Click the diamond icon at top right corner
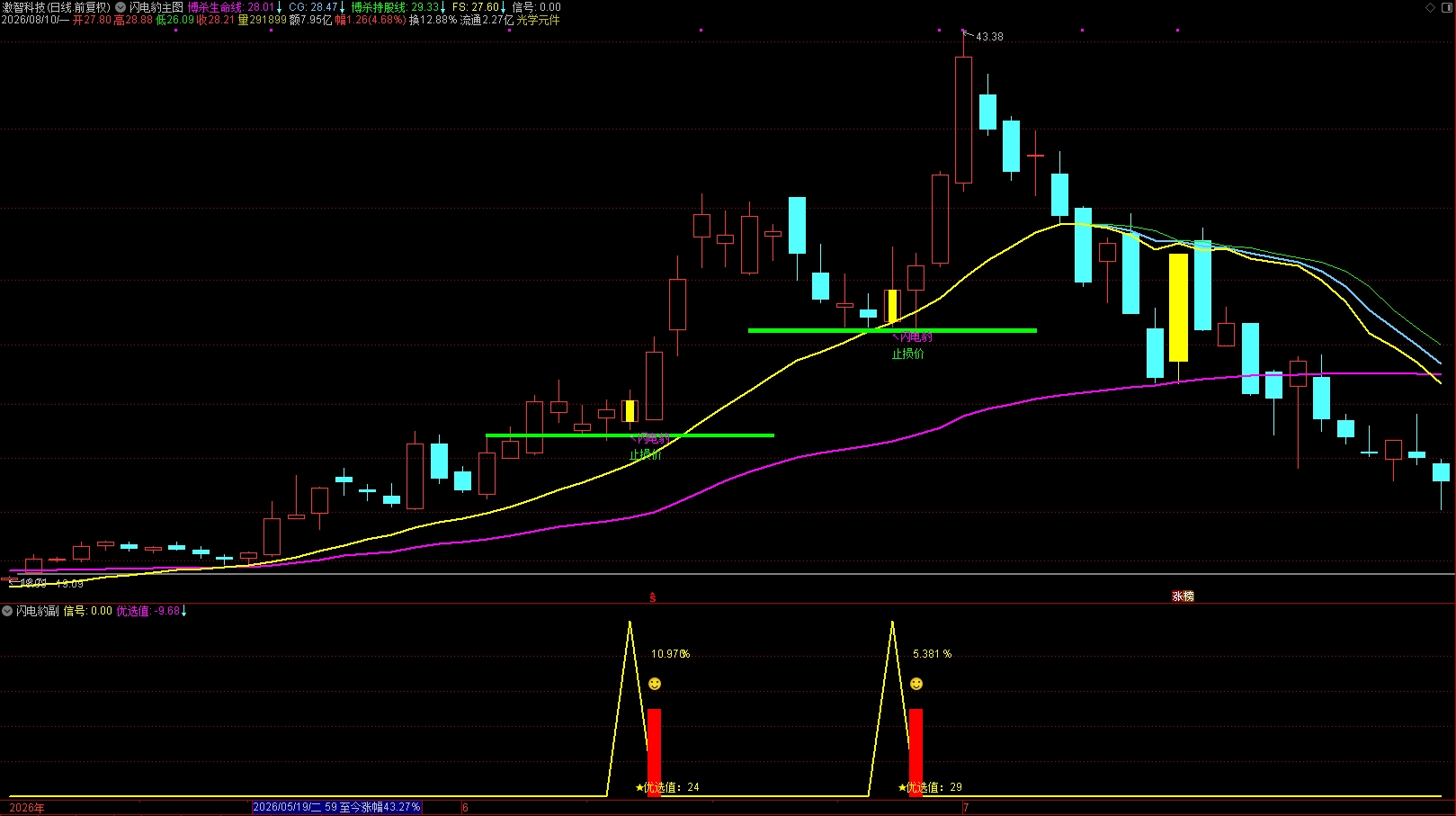The width and height of the screenshot is (1456, 816). (1431, 7)
